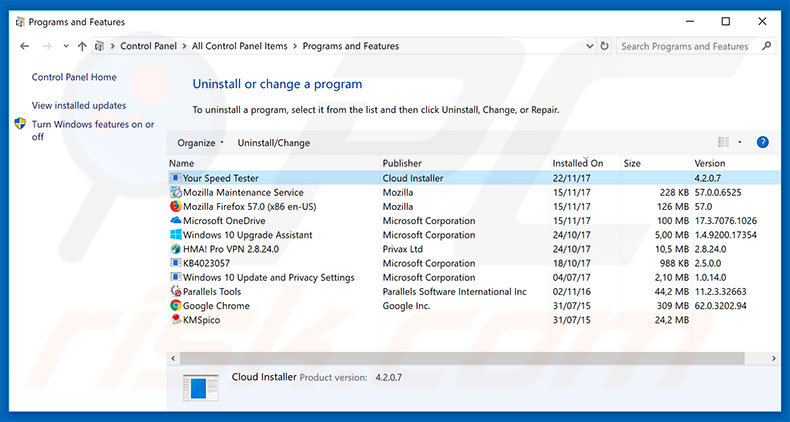Click the All Control Panel Items breadcrumb
Image resolution: width=790 pixels, height=422 pixels.
click(240, 46)
